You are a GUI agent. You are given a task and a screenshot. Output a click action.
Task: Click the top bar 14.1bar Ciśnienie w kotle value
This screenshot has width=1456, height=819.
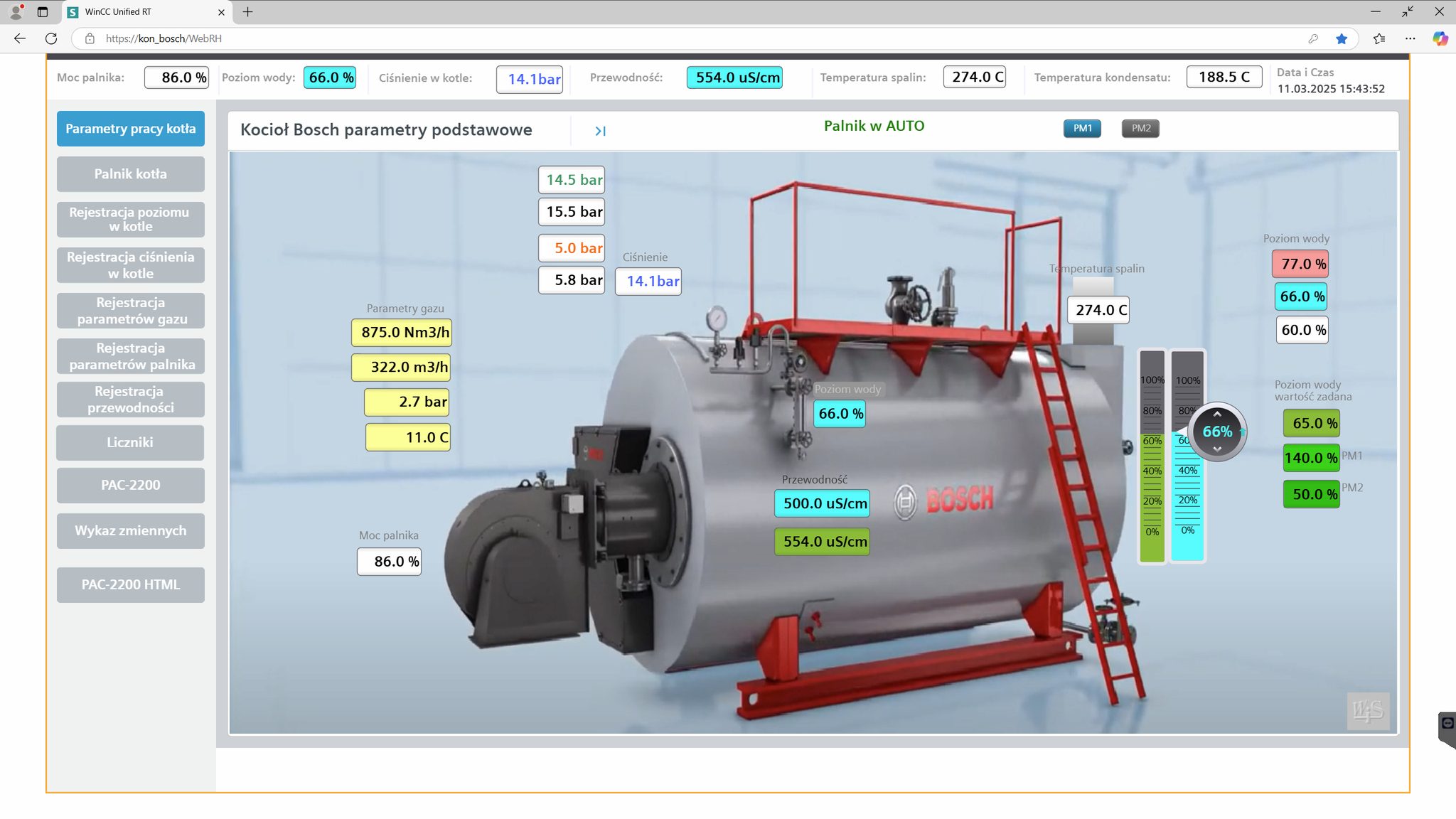tap(530, 79)
